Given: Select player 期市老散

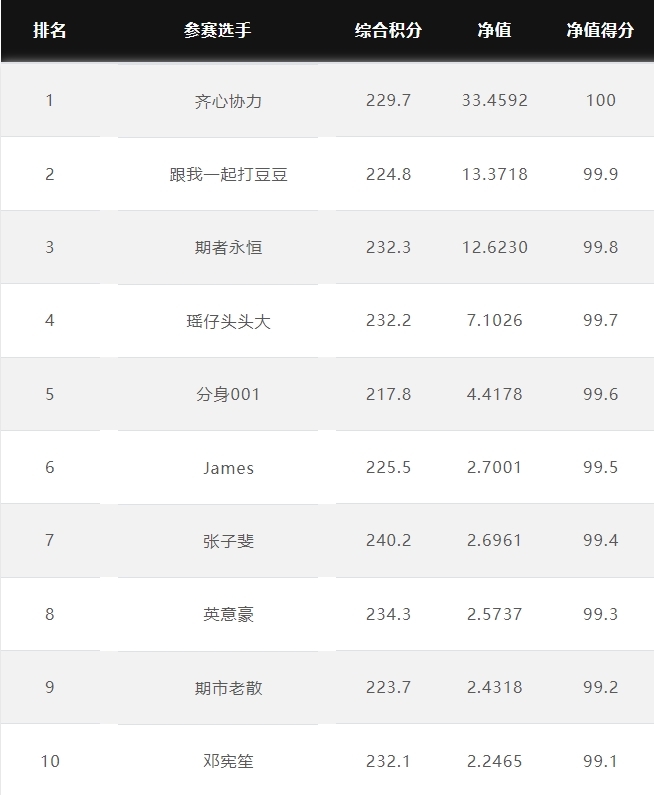Looking at the screenshot, I should pyautogui.click(x=228, y=688).
